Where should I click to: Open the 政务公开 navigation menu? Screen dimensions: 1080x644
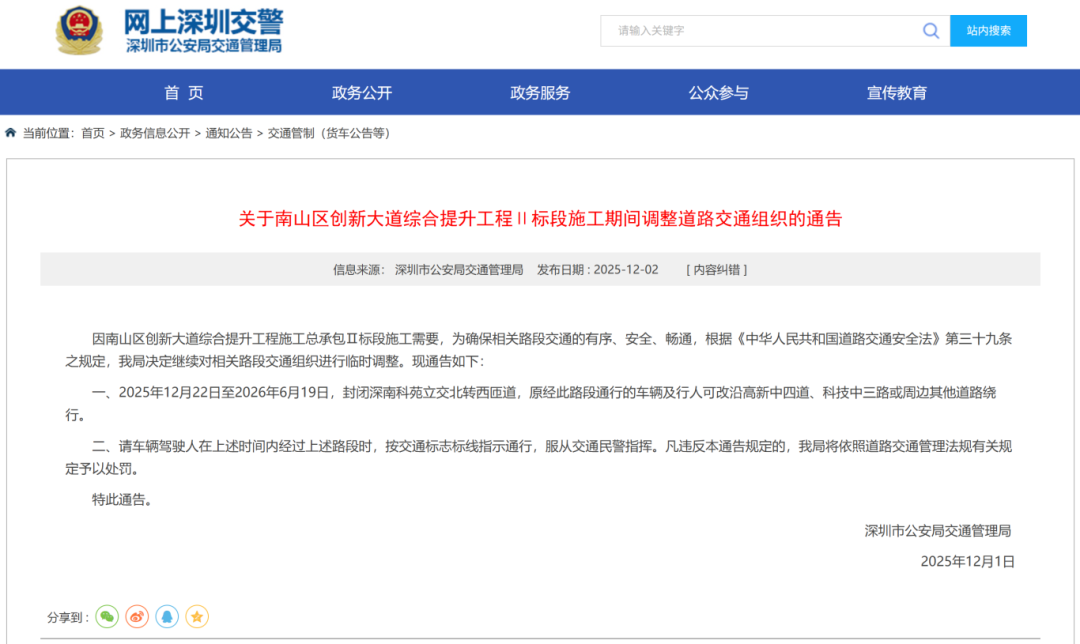362,93
